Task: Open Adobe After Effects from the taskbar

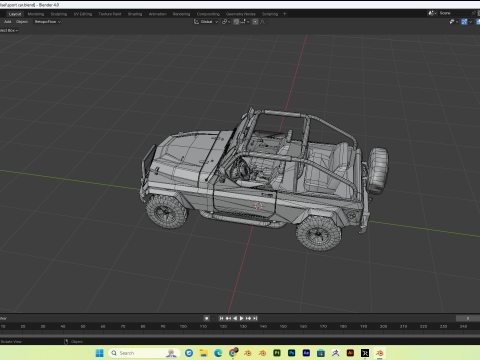Action: (x=306, y=353)
